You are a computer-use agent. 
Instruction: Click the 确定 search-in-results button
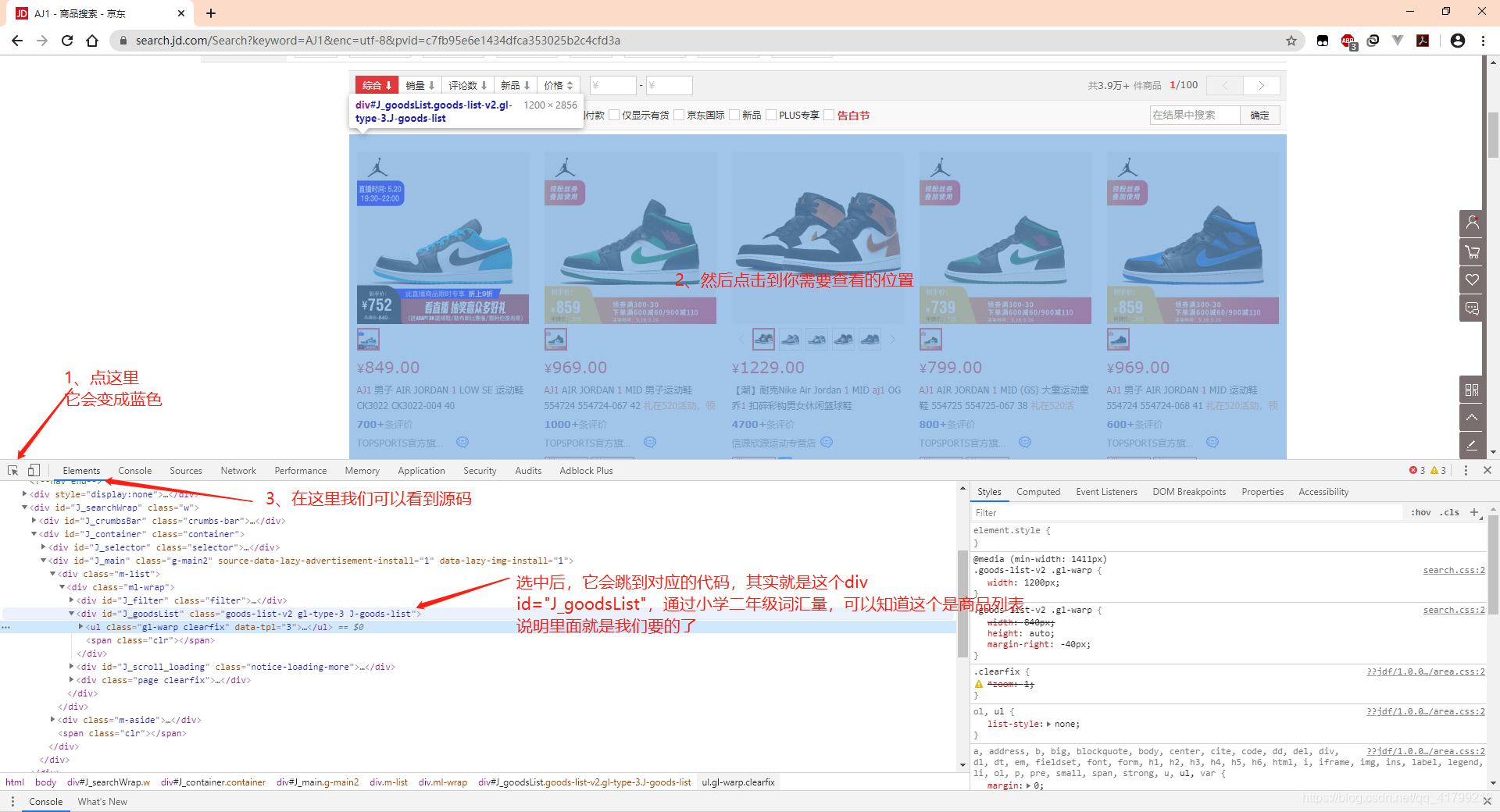[1259, 115]
